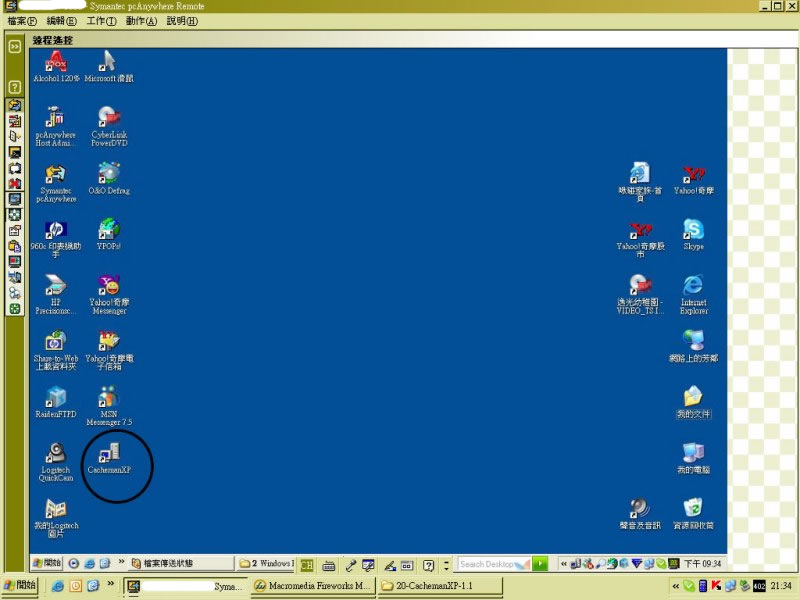
Task: Open Logitech QuickCam shortcut
Action: 56,462
